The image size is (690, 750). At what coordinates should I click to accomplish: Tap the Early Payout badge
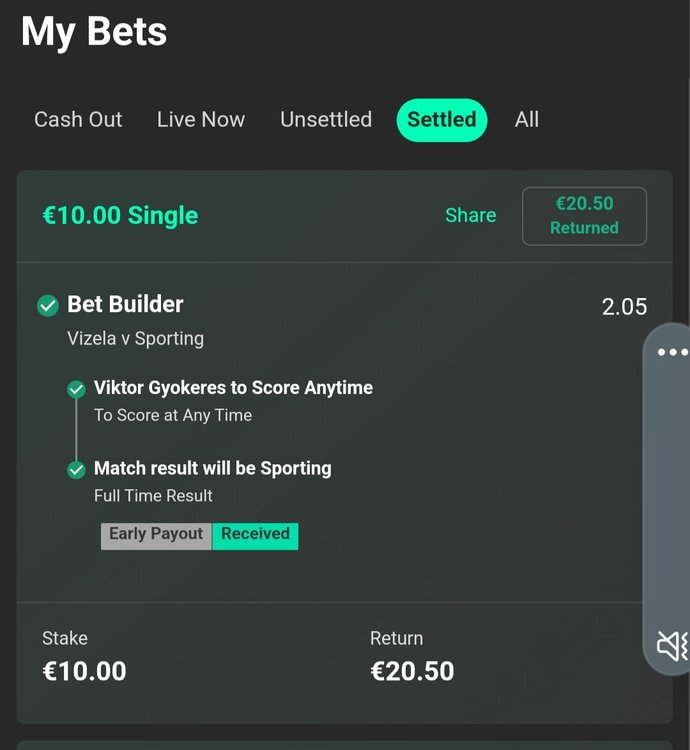(156, 534)
